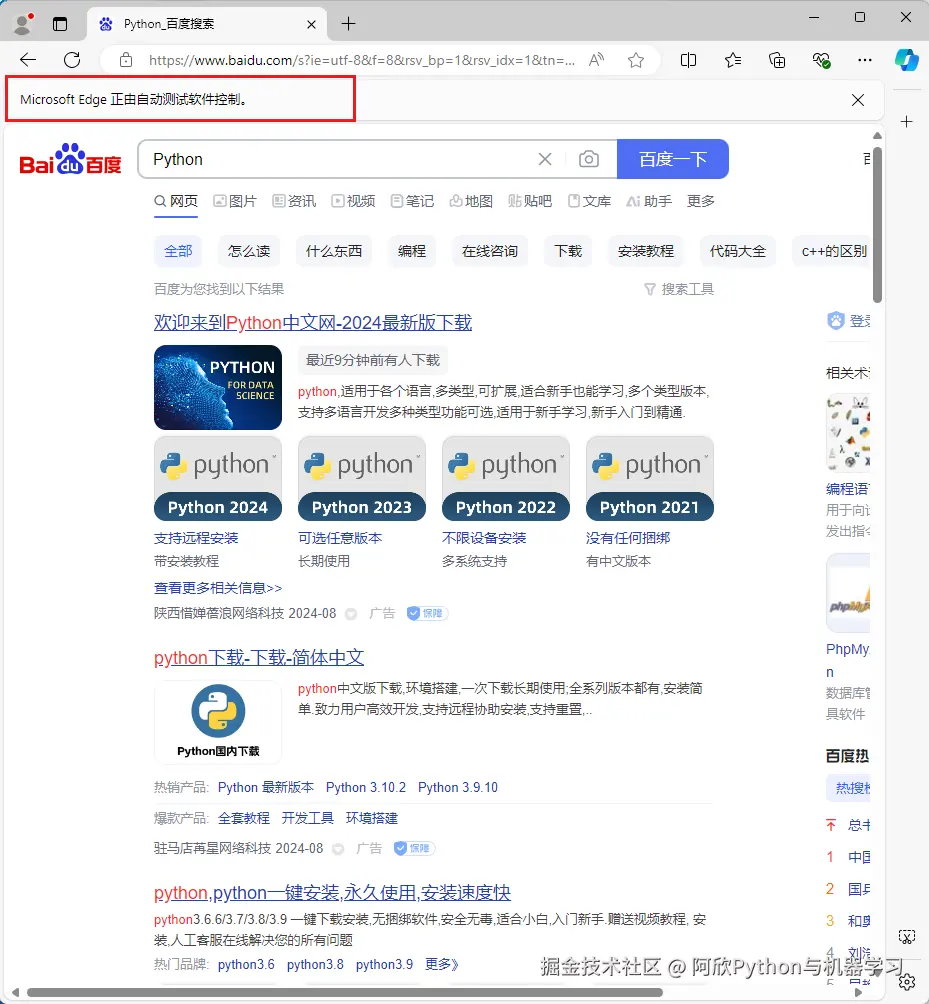
Task: View site info via the padlock icon
Action: click(x=126, y=60)
